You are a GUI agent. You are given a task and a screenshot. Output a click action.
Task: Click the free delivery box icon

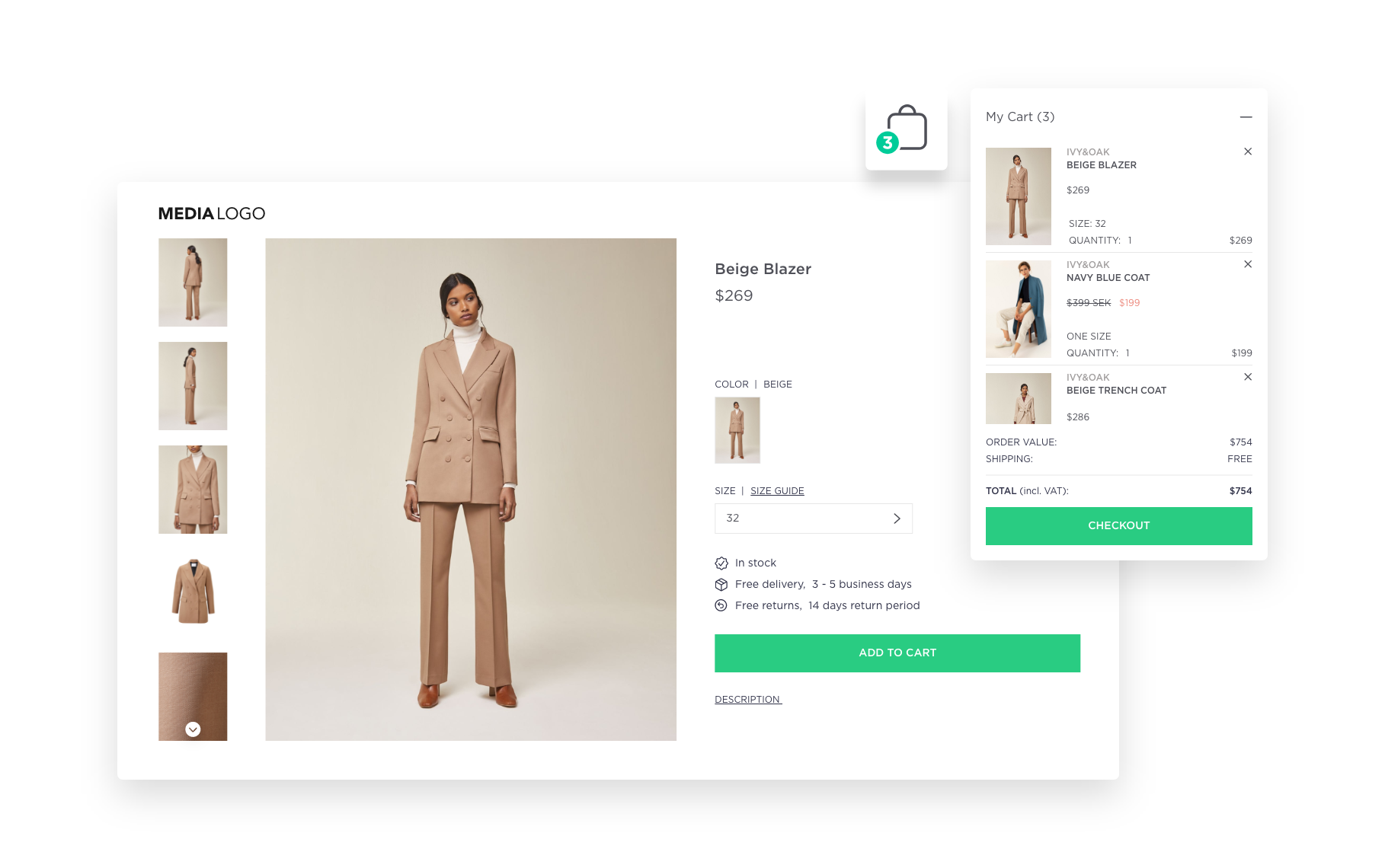(x=721, y=585)
